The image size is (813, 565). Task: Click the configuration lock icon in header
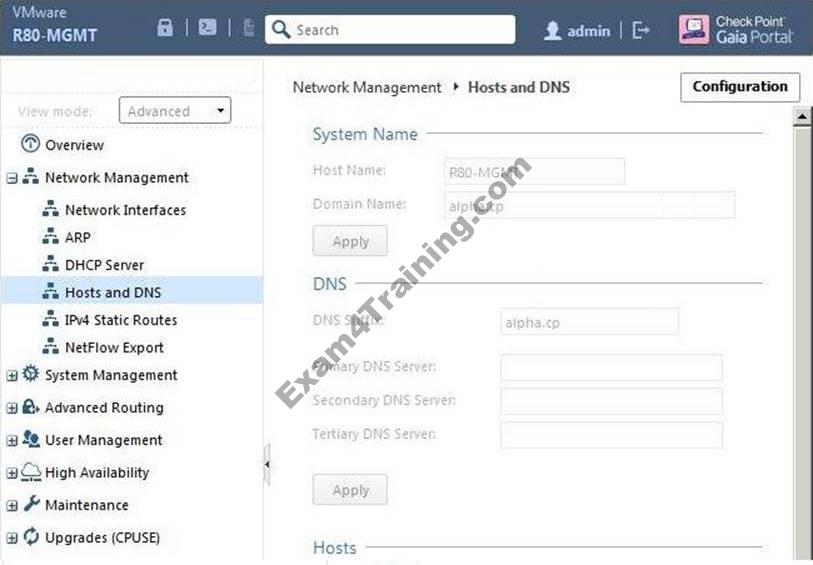(x=165, y=28)
